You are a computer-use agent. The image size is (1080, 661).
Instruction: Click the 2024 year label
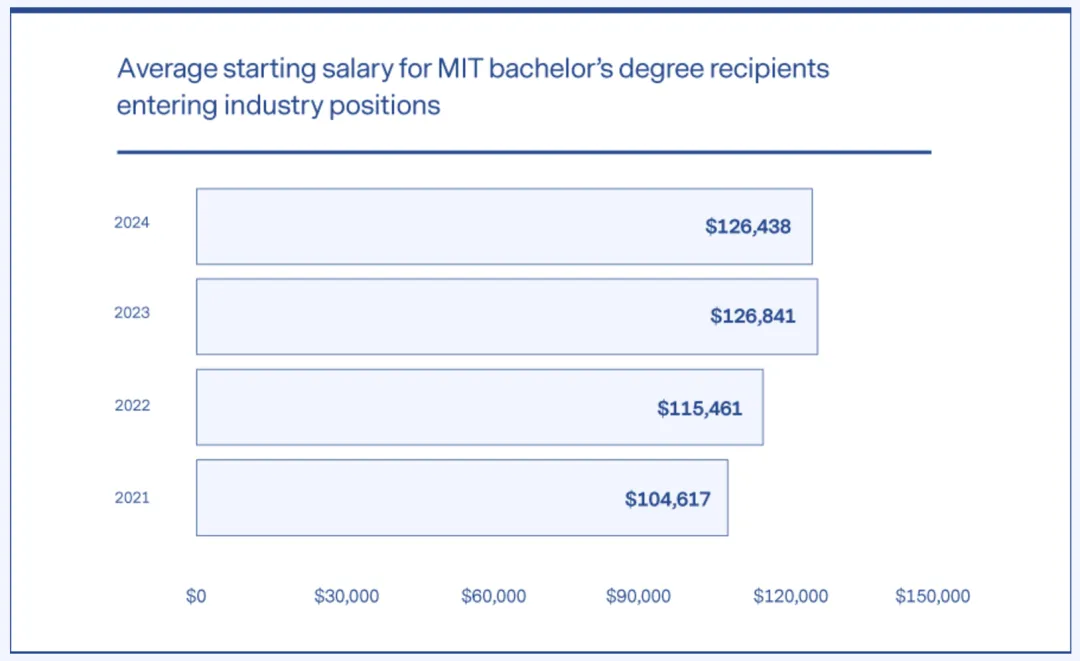coord(132,223)
